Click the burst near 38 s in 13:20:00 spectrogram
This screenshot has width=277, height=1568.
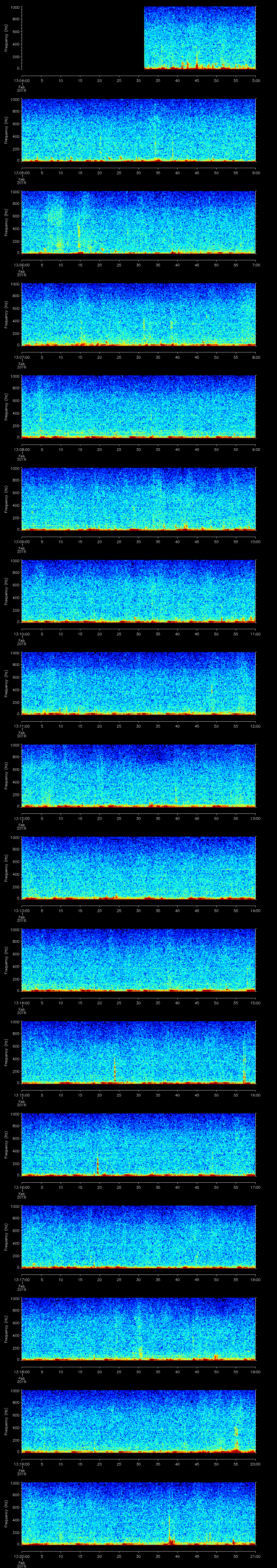point(170,1528)
